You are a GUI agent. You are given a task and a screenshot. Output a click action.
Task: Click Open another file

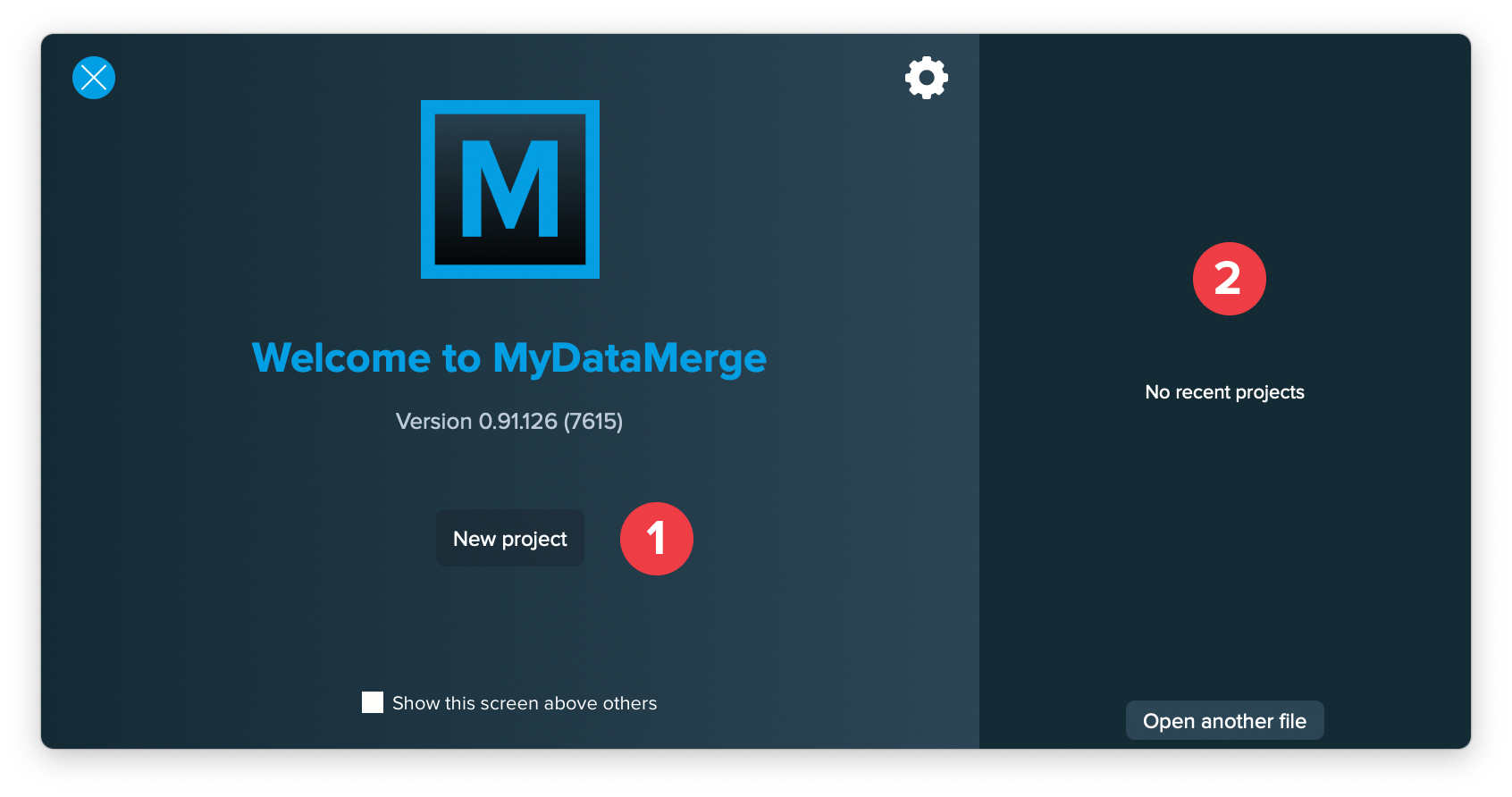(1224, 721)
